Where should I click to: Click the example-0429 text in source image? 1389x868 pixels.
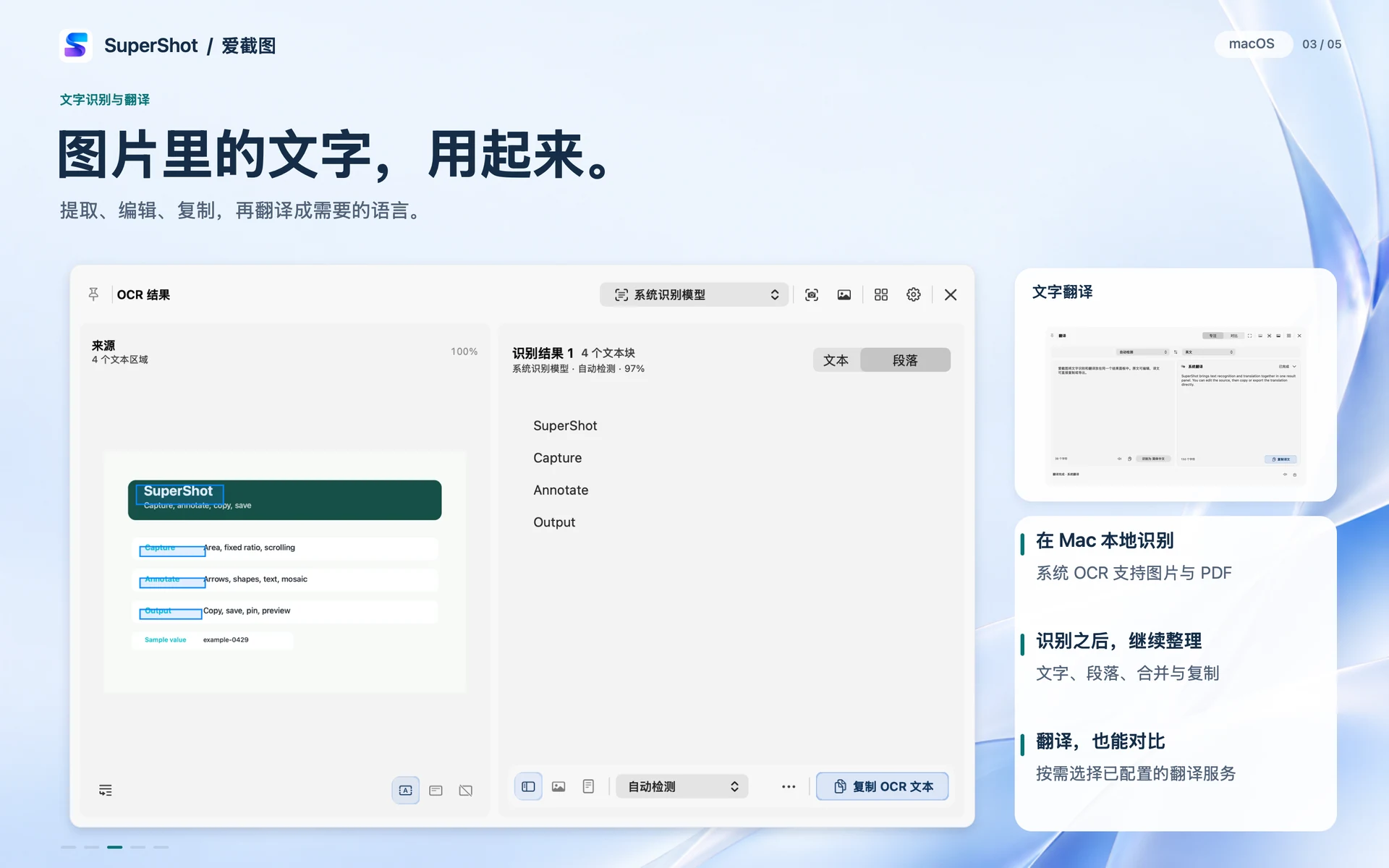[x=226, y=640]
